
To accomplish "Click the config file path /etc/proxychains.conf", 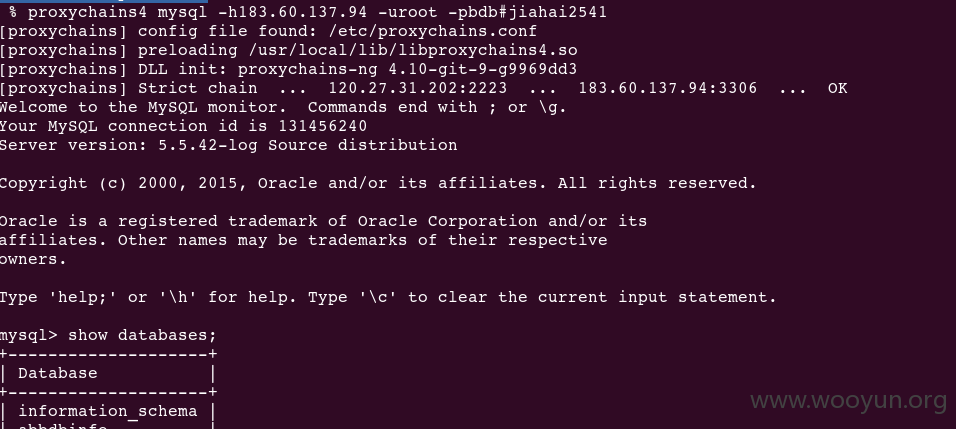I will 433,31.
